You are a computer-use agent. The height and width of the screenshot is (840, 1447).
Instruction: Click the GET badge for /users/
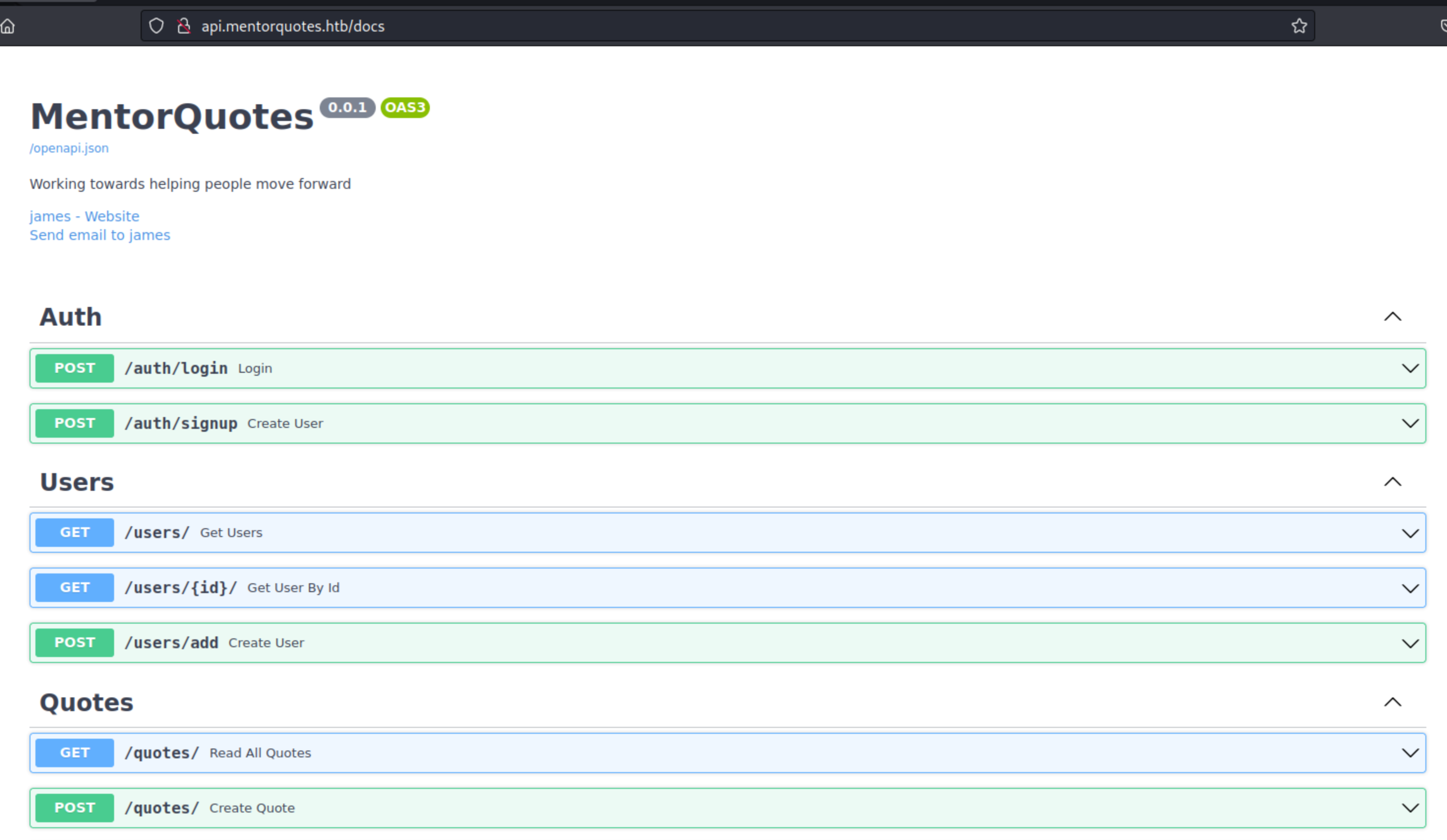click(75, 533)
